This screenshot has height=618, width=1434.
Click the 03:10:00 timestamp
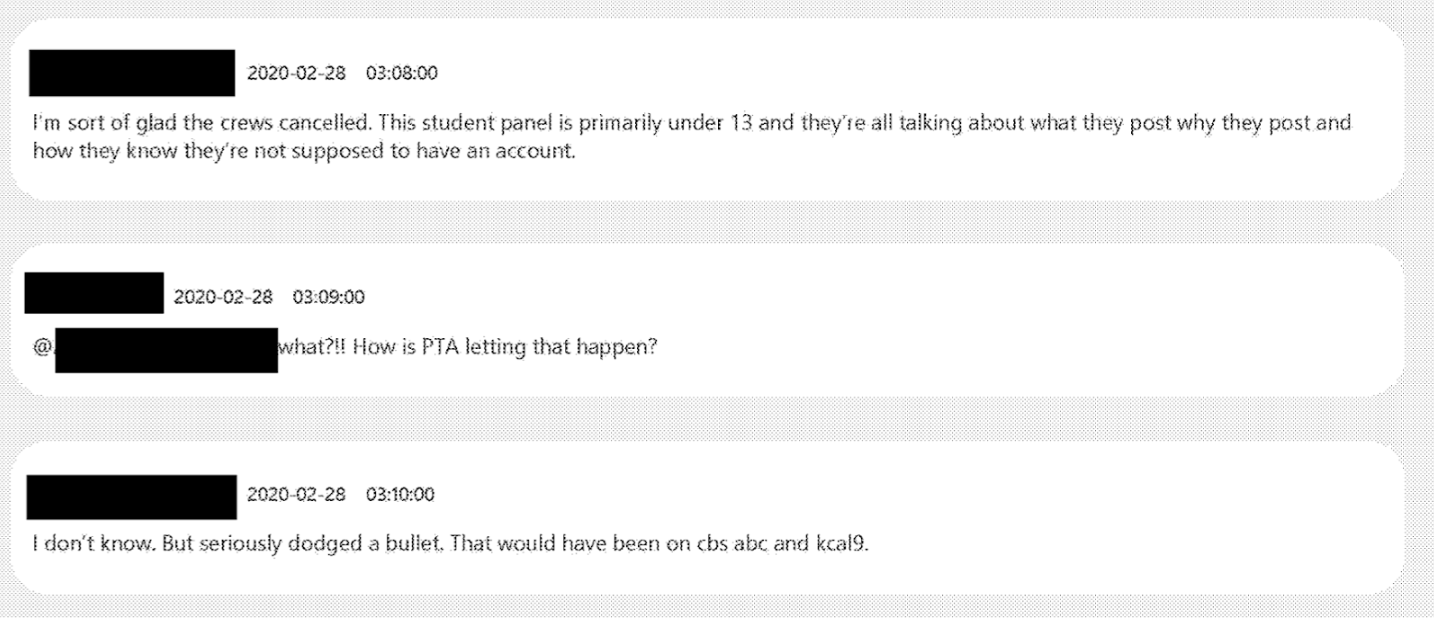pyautogui.click(x=400, y=494)
